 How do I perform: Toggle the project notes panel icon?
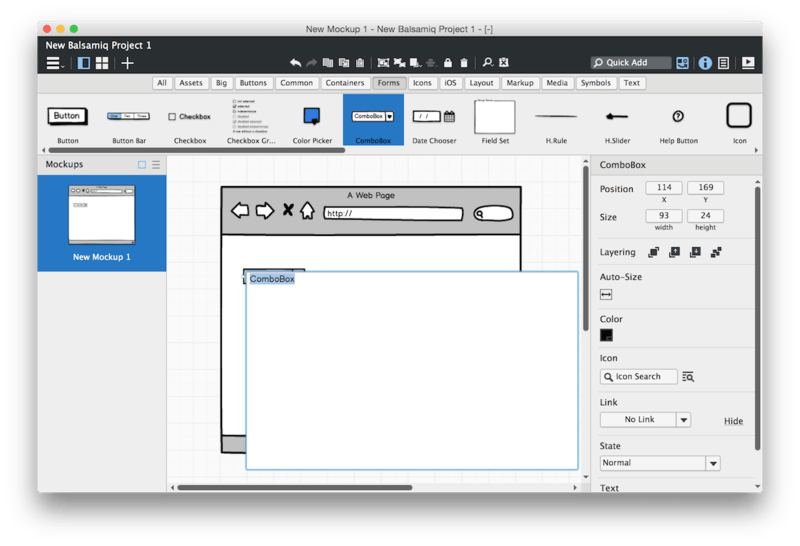(x=723, y=63)
